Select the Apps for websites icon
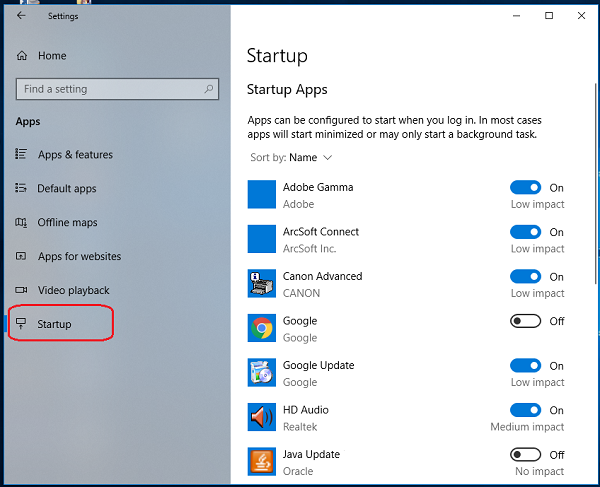 coord(21,256)
